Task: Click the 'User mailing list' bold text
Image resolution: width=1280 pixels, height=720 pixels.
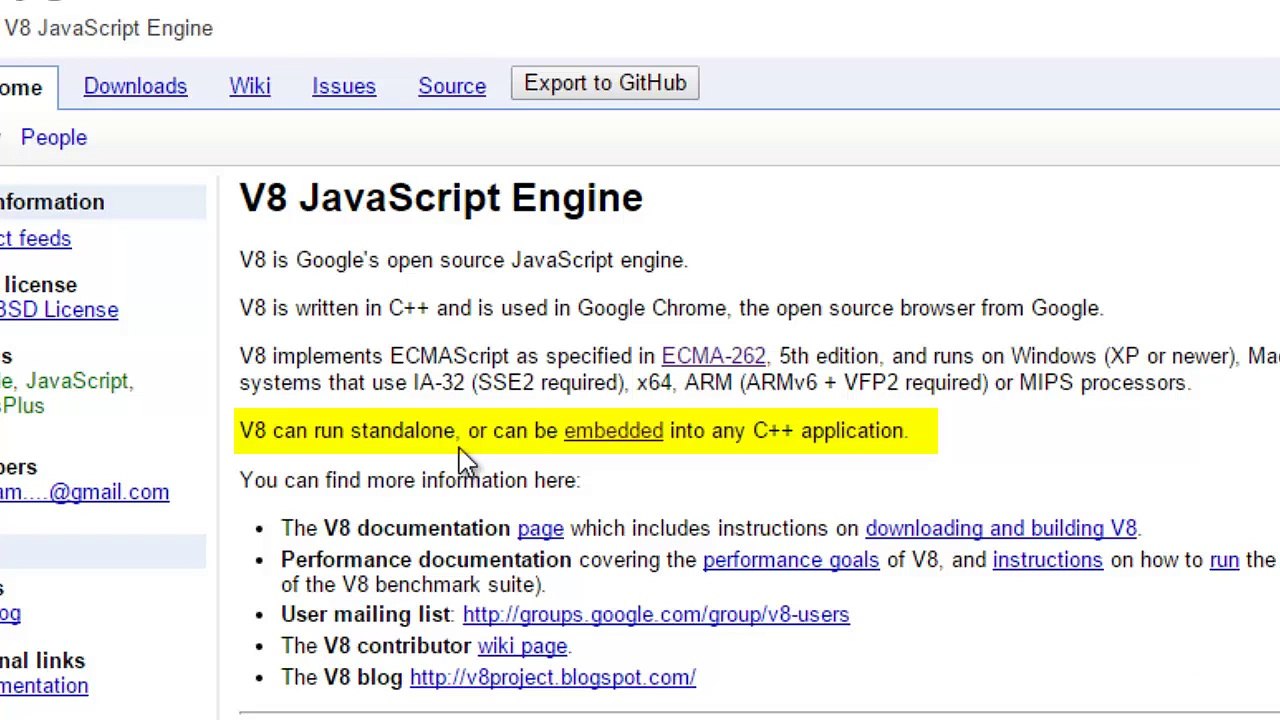Action: (x=367, y=615)
